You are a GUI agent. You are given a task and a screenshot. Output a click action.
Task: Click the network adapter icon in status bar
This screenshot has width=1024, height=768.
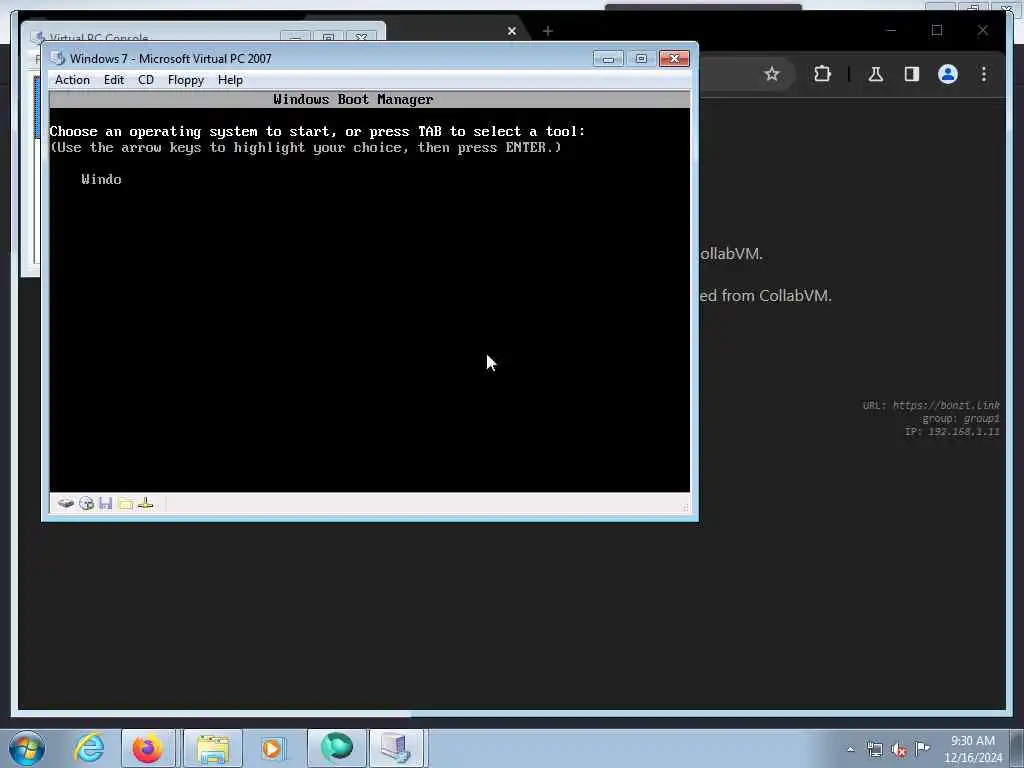coord(146,504)
